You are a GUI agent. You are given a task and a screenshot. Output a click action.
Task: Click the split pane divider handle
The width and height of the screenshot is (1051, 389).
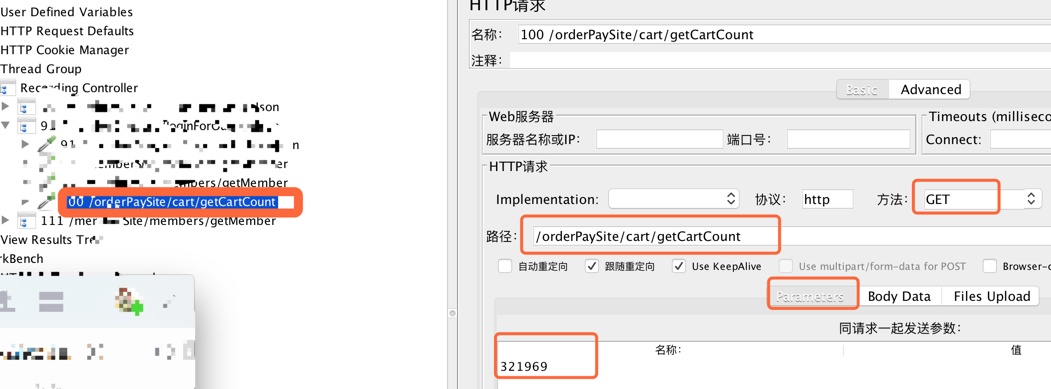[x=451, y=313]
